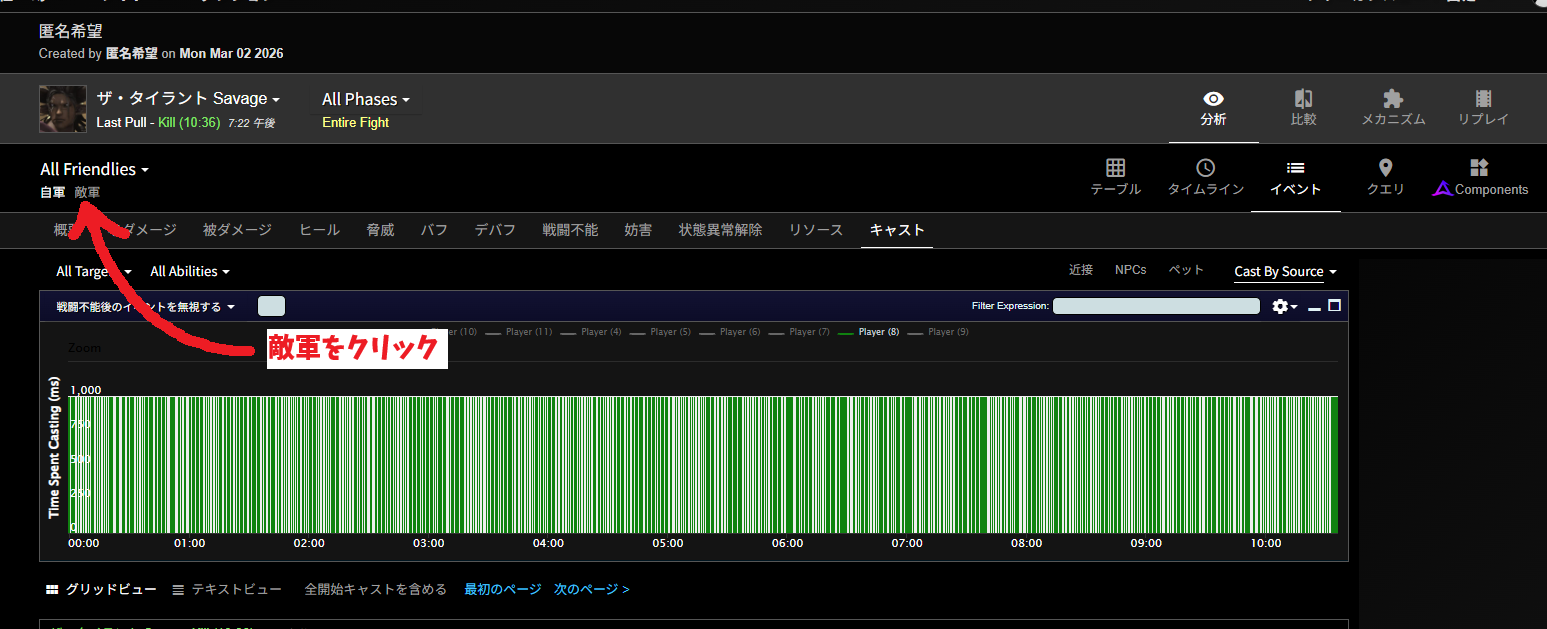Switch to テキストビュー display mode
The image size is (1547, 629).
coord(227,590)
